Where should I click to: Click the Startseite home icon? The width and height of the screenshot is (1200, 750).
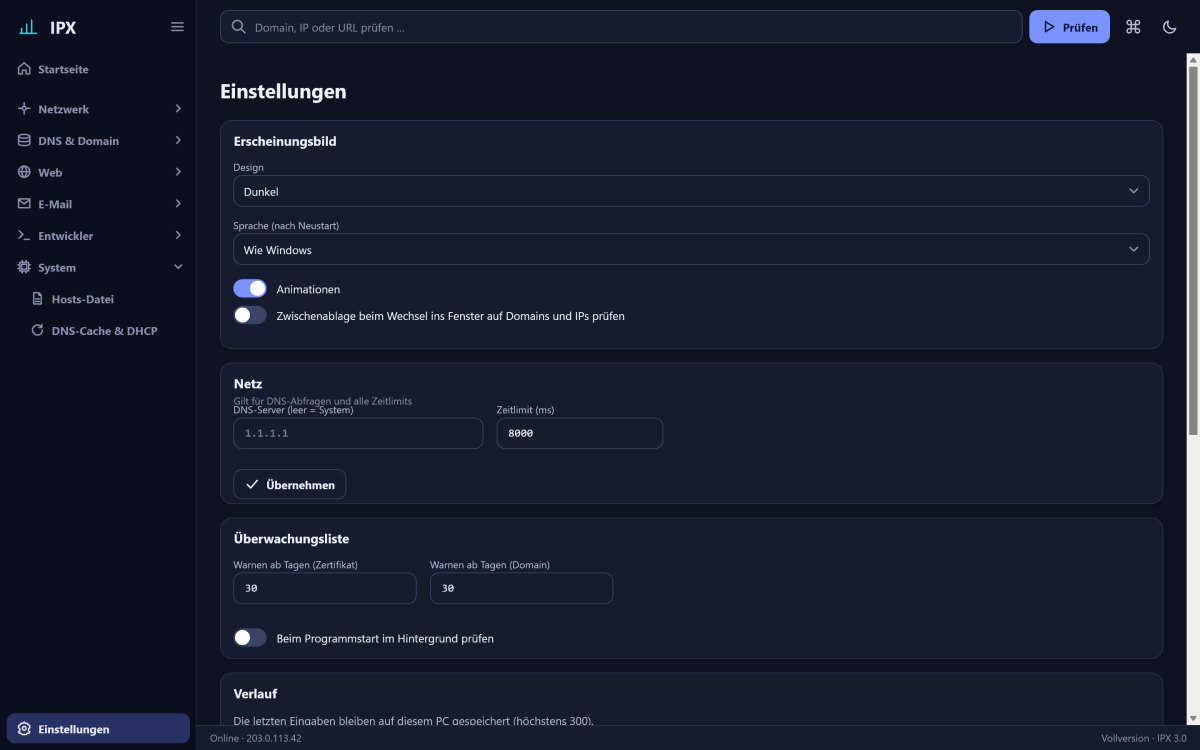click(24, 69)
